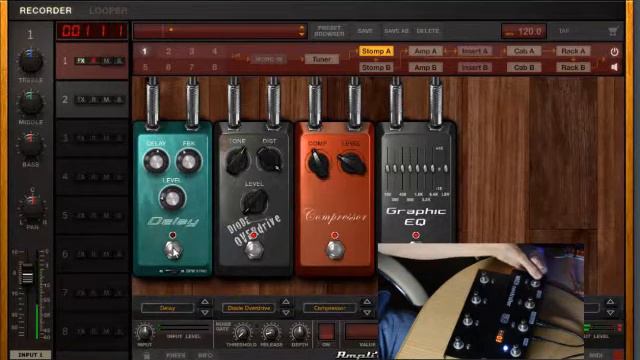Screen dimensions: 640x360
Task: Click the noise gate Depth knob
Action: [299, 333]
